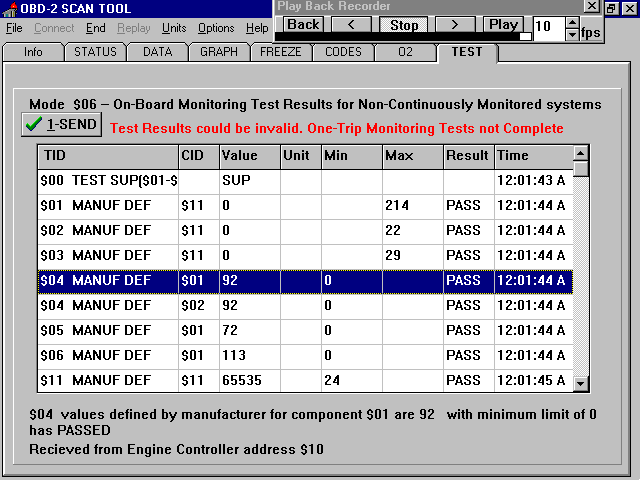640x480 pixels.
Task: Switch to the Info tab
Action: (x=33, y=52)
